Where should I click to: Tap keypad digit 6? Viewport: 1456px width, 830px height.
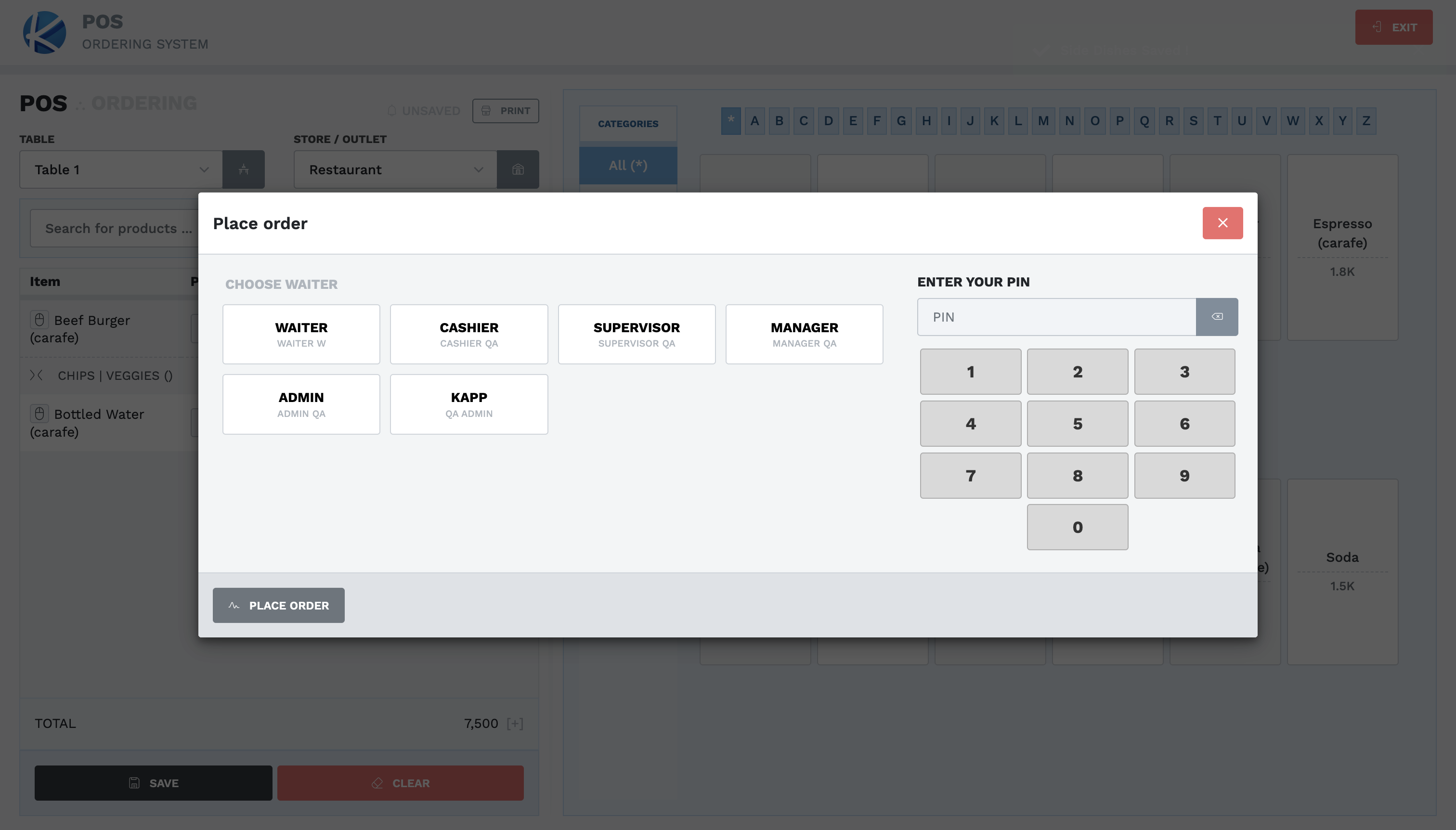pos(1184,424)
